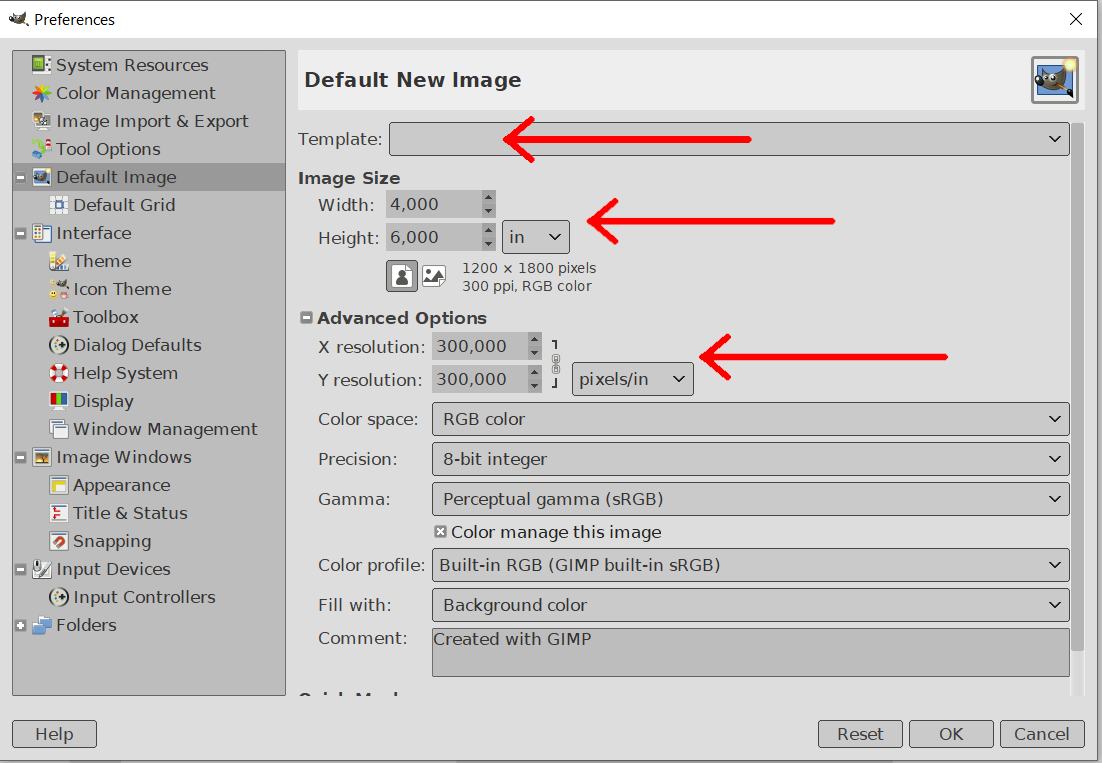The width and height of the screenshot is (1102, 763).
Task: Click the System Resources icon
Action: [x=41, y=65]
